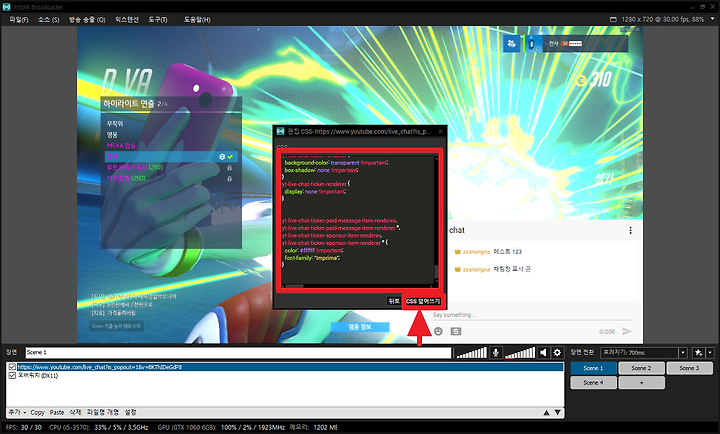
Task: Click the Super Chat dollar icon
Action: (x=456, y=331)
